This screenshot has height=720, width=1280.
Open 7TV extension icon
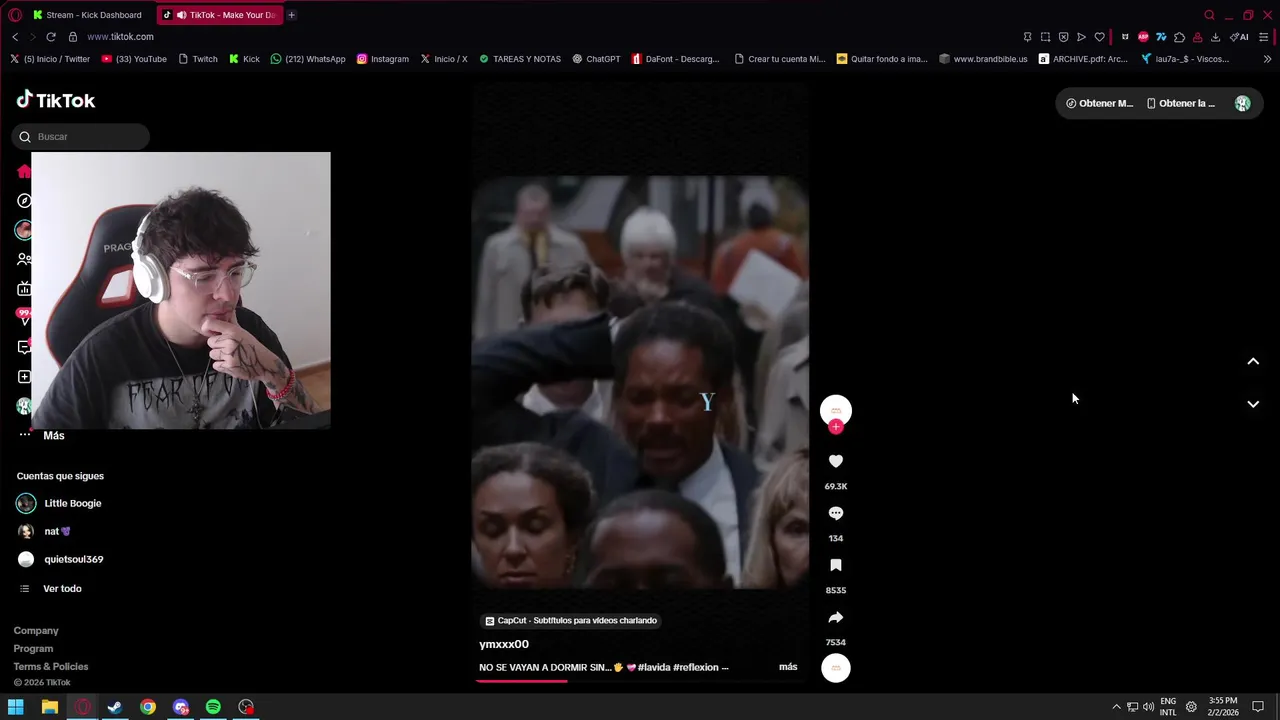pyautogui.click(x=1161, y=37)
